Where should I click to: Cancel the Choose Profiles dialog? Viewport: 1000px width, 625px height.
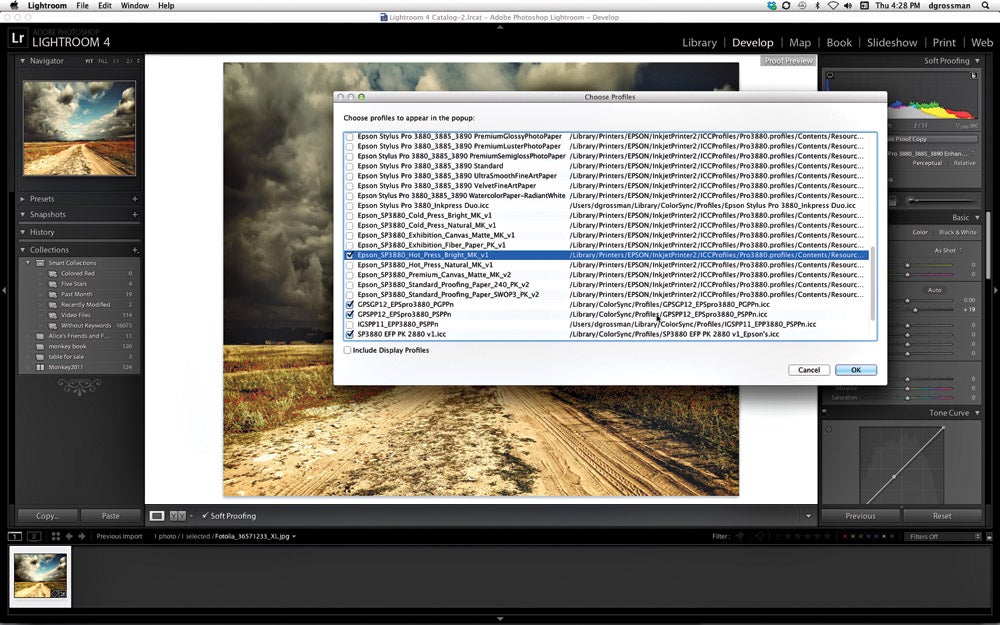tap(809, 370)
